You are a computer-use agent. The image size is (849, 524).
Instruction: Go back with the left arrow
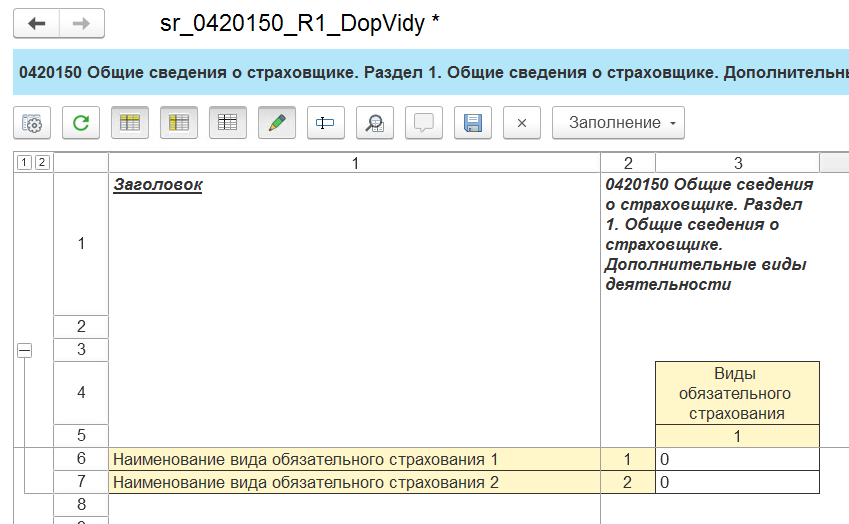click(x=37, y=23)
